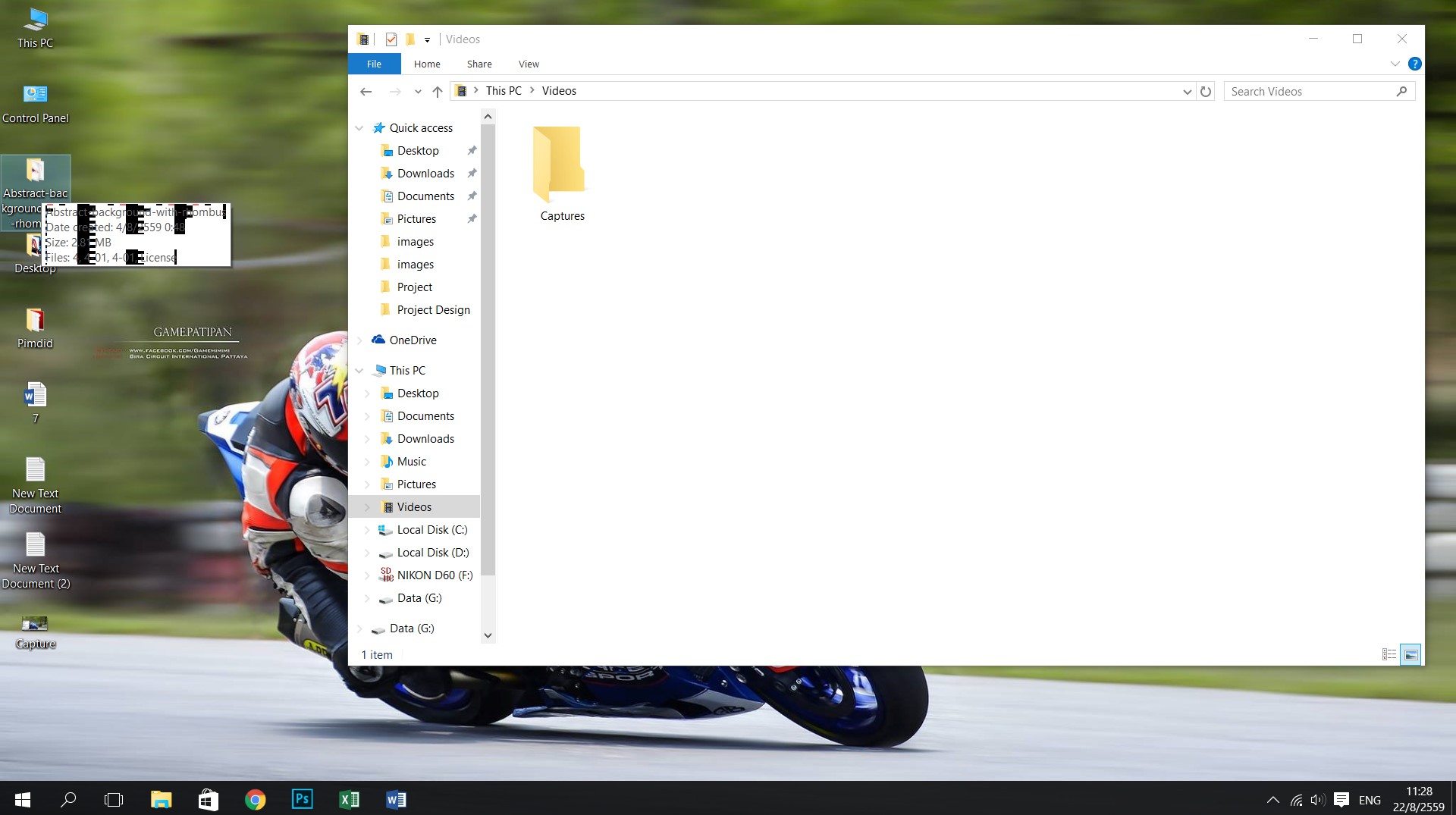Click the Help question mark icon
The width and height of the screenshot is (1456, 815).
click(x=1414, y=64)
